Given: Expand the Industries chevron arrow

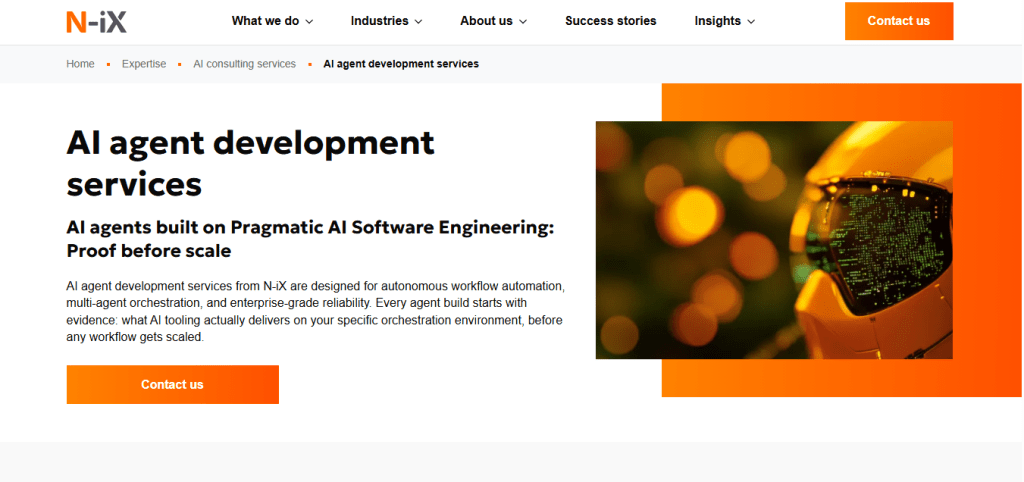Looking at the screenshot, I should pyautogui.click(x=419, y=22).
